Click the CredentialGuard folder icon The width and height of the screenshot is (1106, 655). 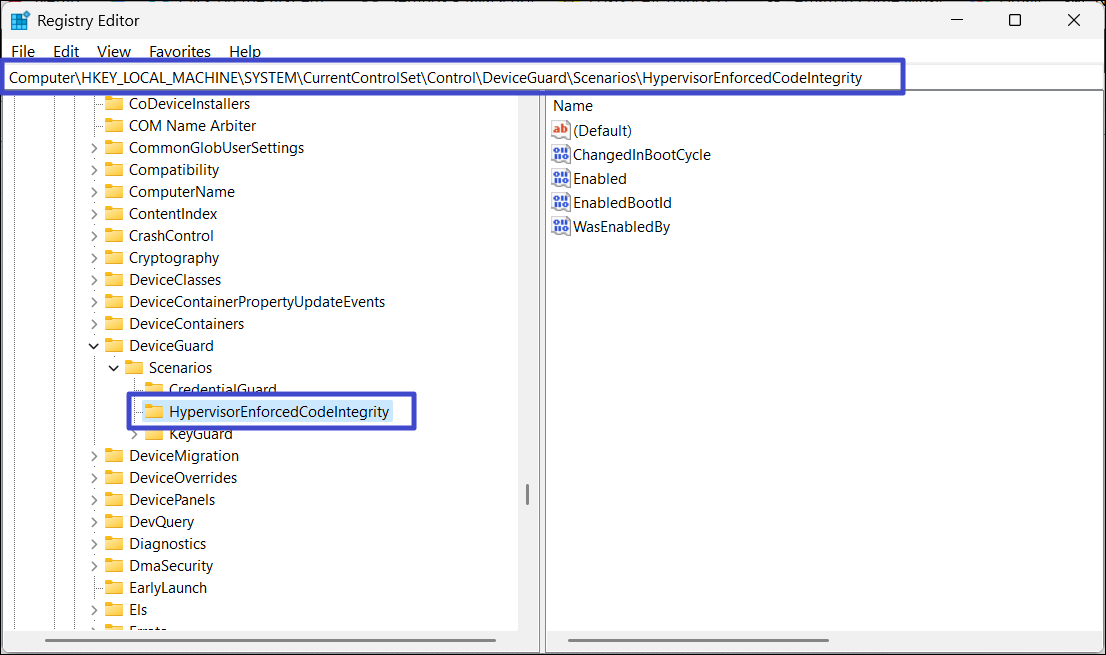click(154, 389)
